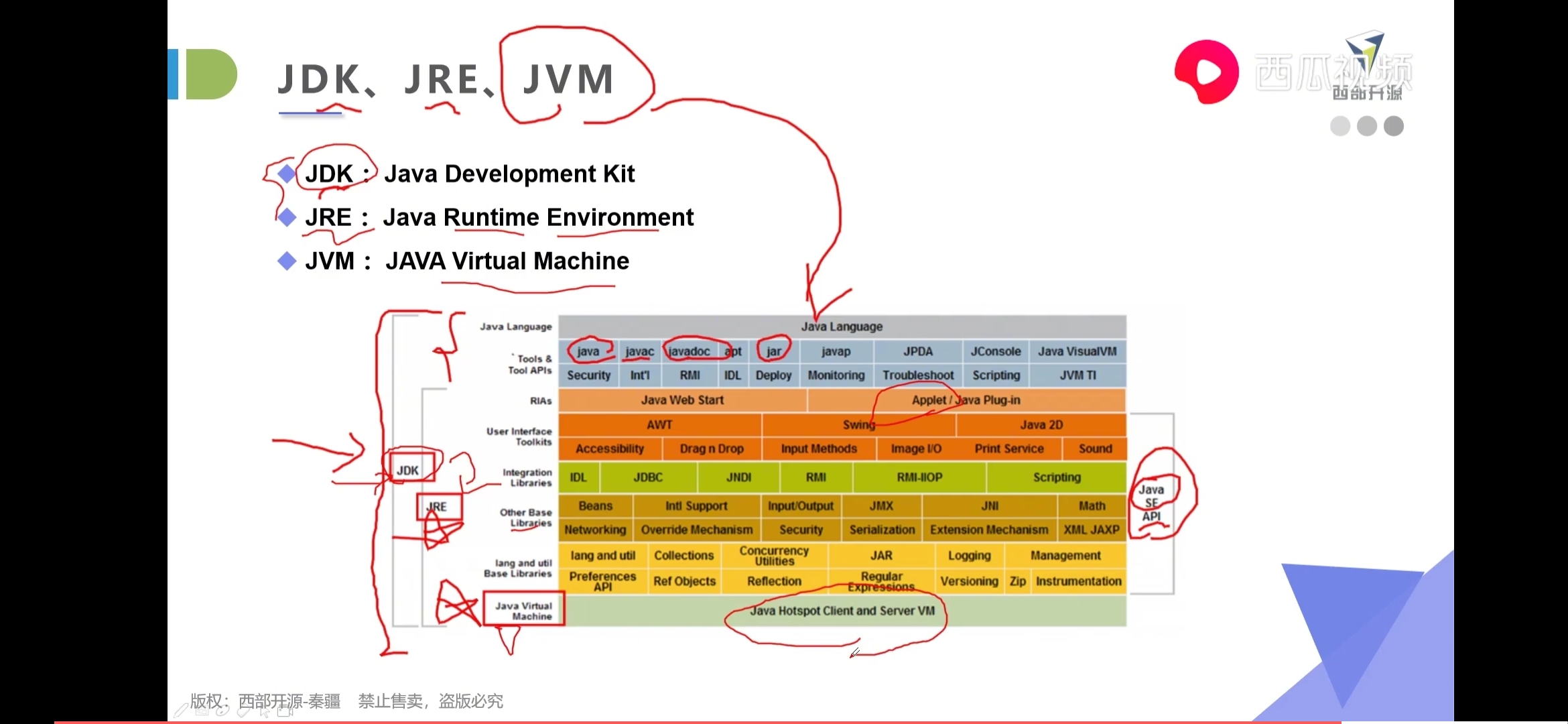Click the javadoc tool cell
Image resolution: width=1568 pixels, height=724 pixels.
pos(690,351)
